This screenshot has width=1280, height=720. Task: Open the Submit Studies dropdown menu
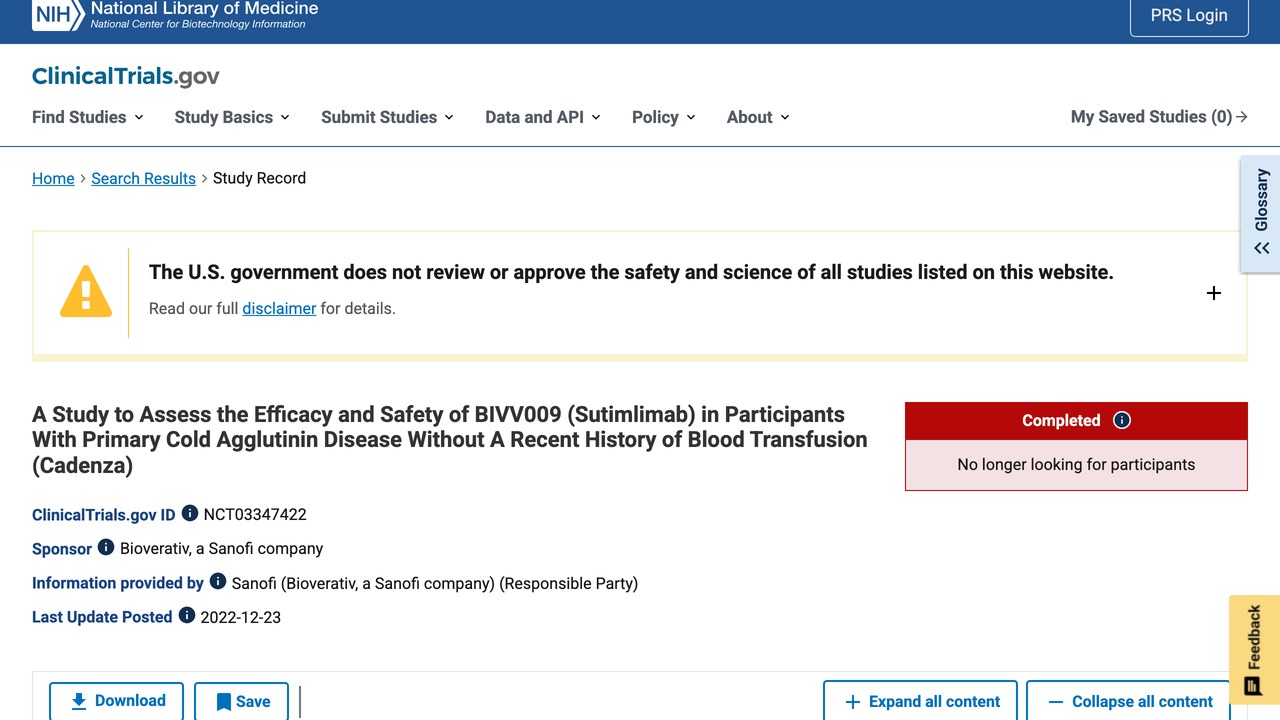(388, 117)
